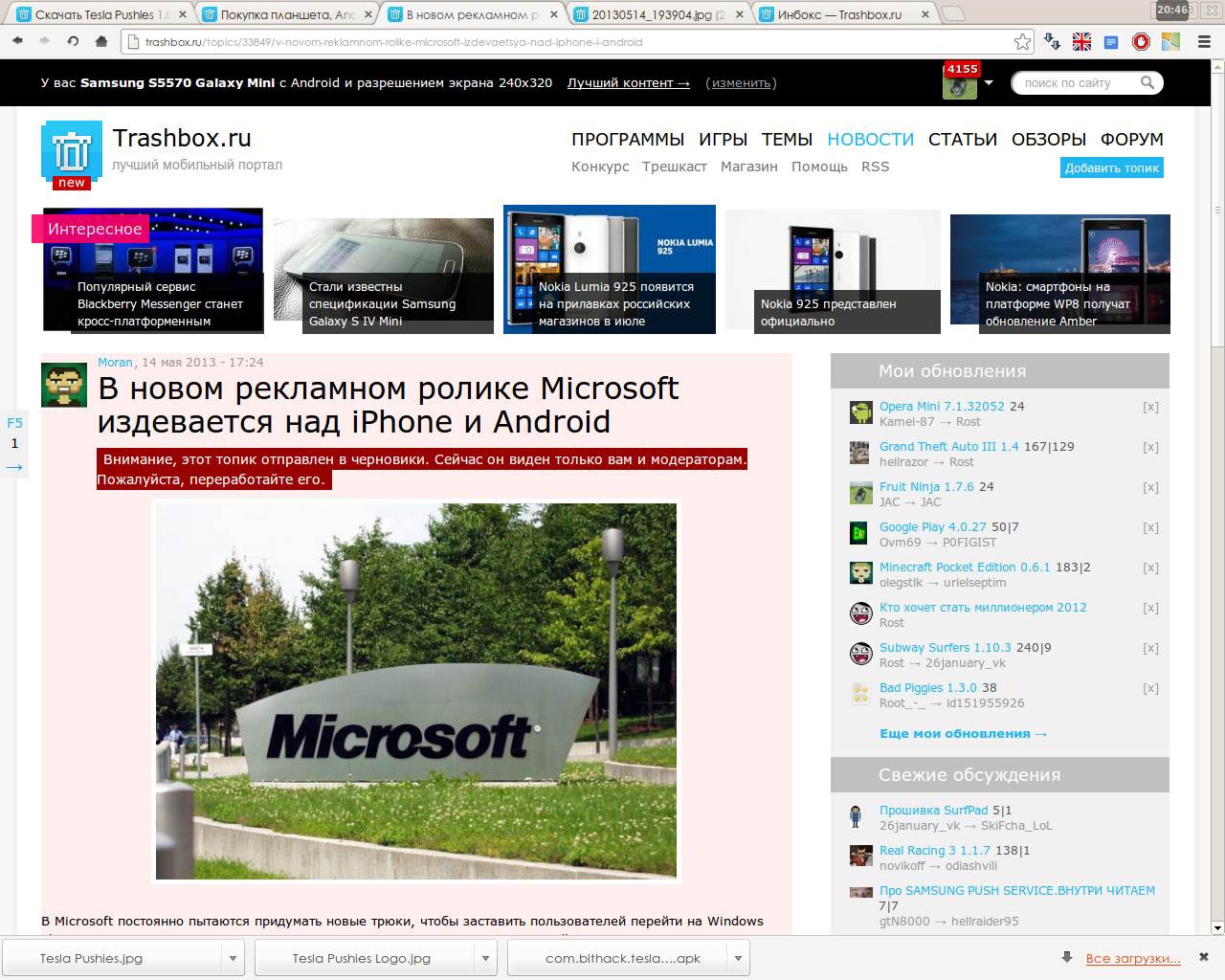
Task: Open Лучший контент link
Action: click(629, 83)
